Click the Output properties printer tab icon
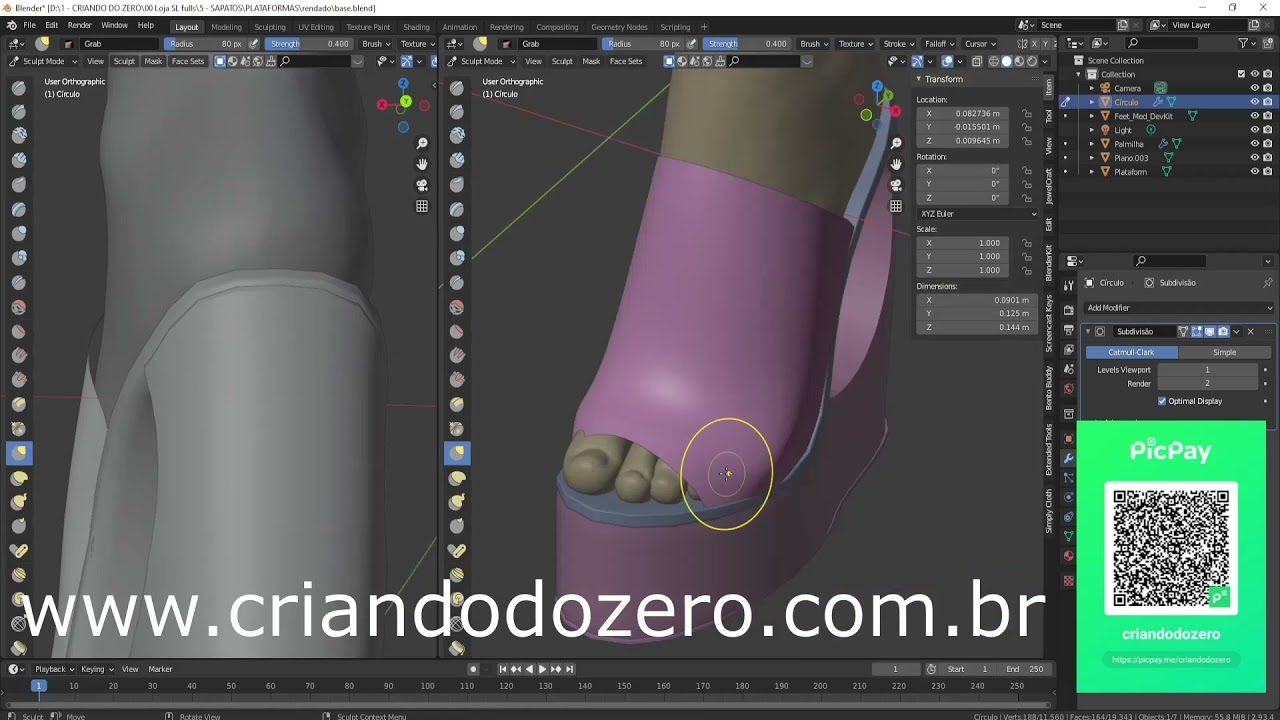Viewport: 1280px width, 720px height. [1069, 329]
